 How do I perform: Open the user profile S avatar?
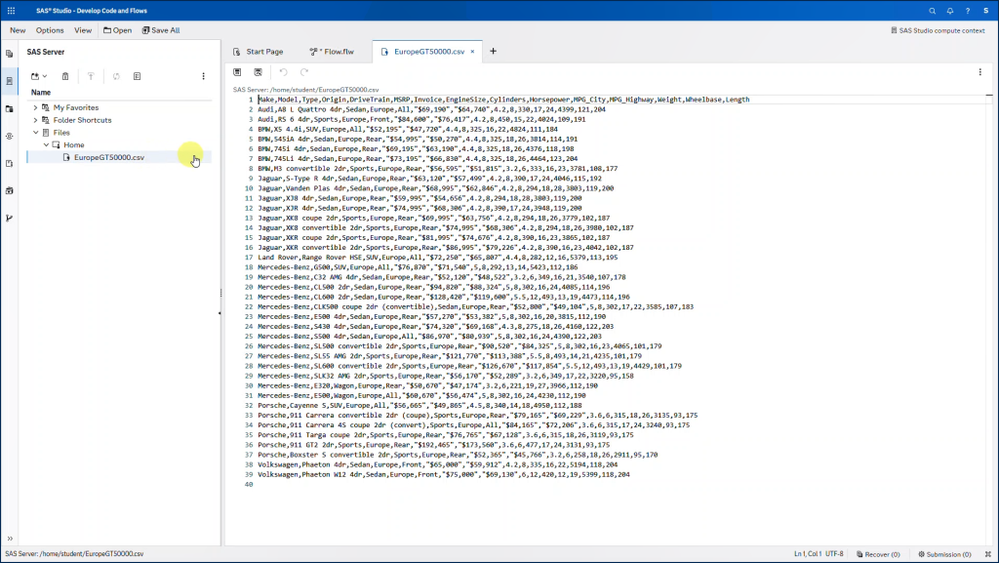click(x=986, y=11)
